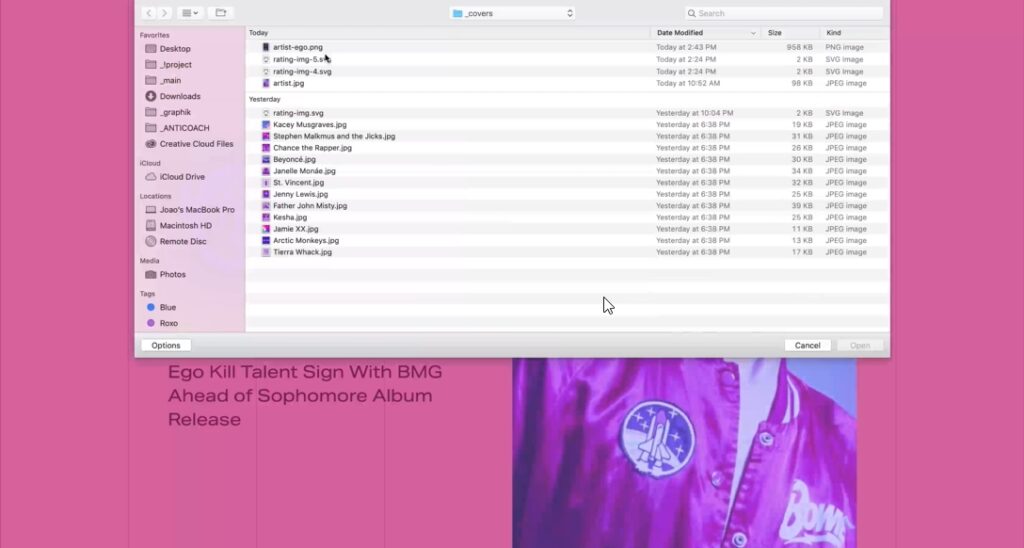The image size is (1024, 548).
Task: Open iCloud Drive location
Action: [181, 177]
